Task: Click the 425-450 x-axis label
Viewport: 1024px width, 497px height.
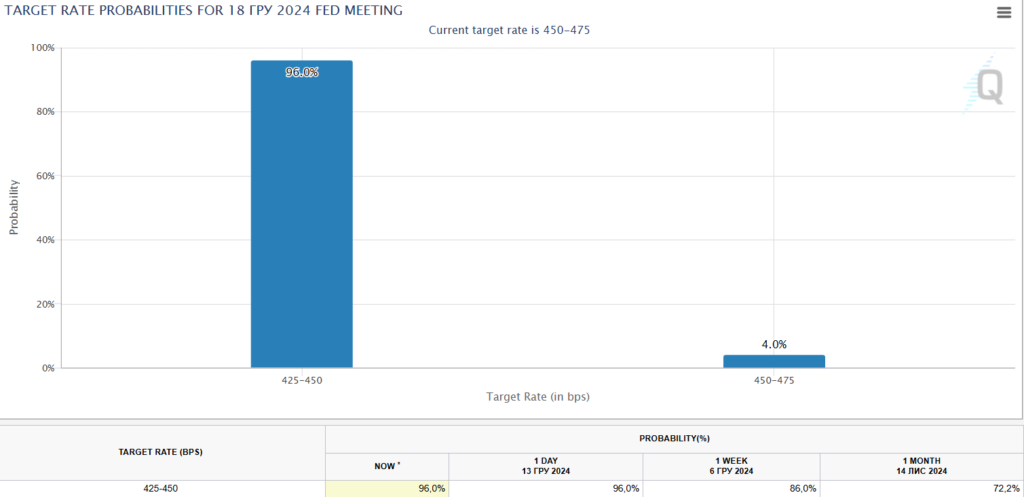Action: point(301,381)
